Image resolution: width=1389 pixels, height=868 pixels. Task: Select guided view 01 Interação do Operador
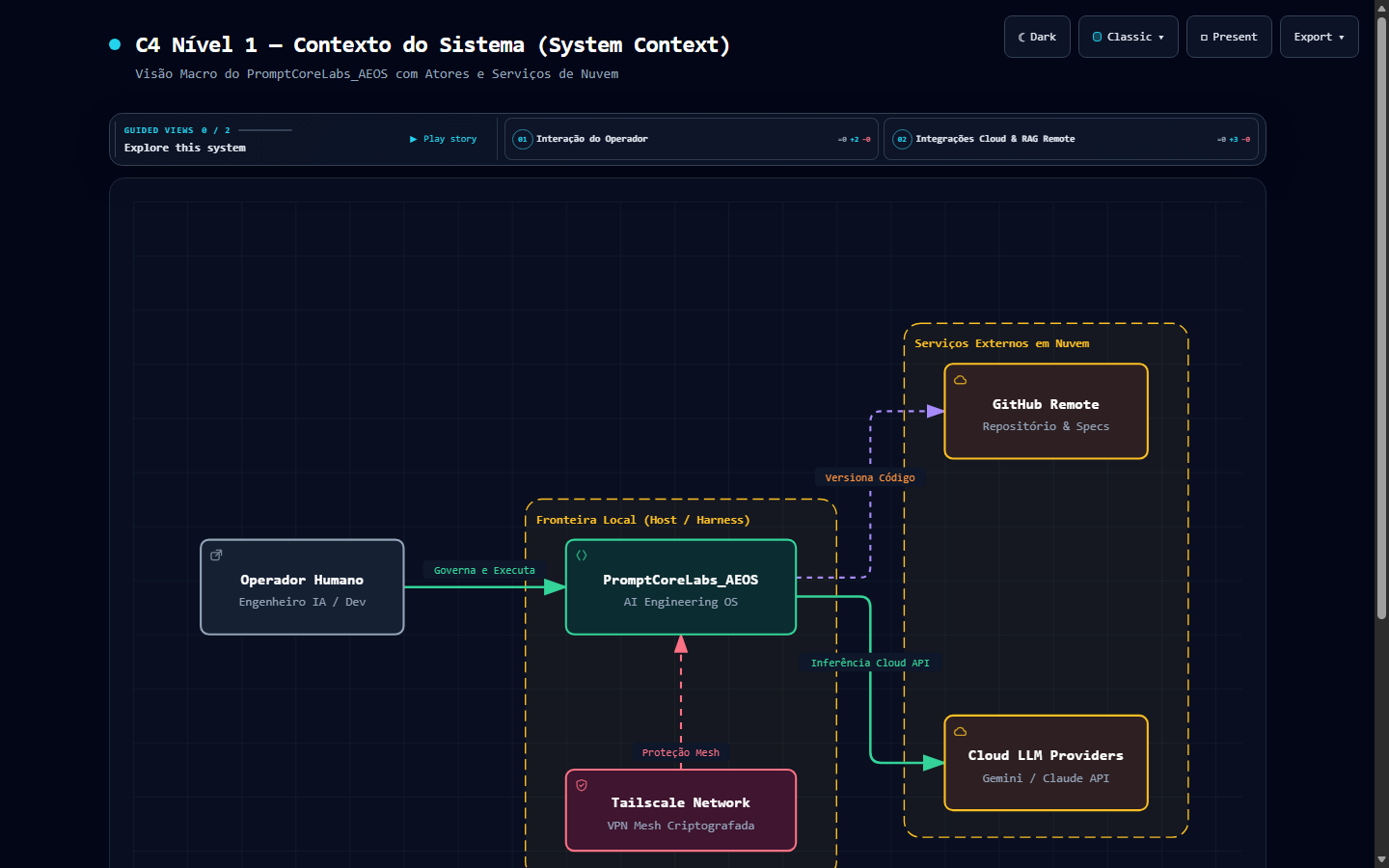(692, 139)
